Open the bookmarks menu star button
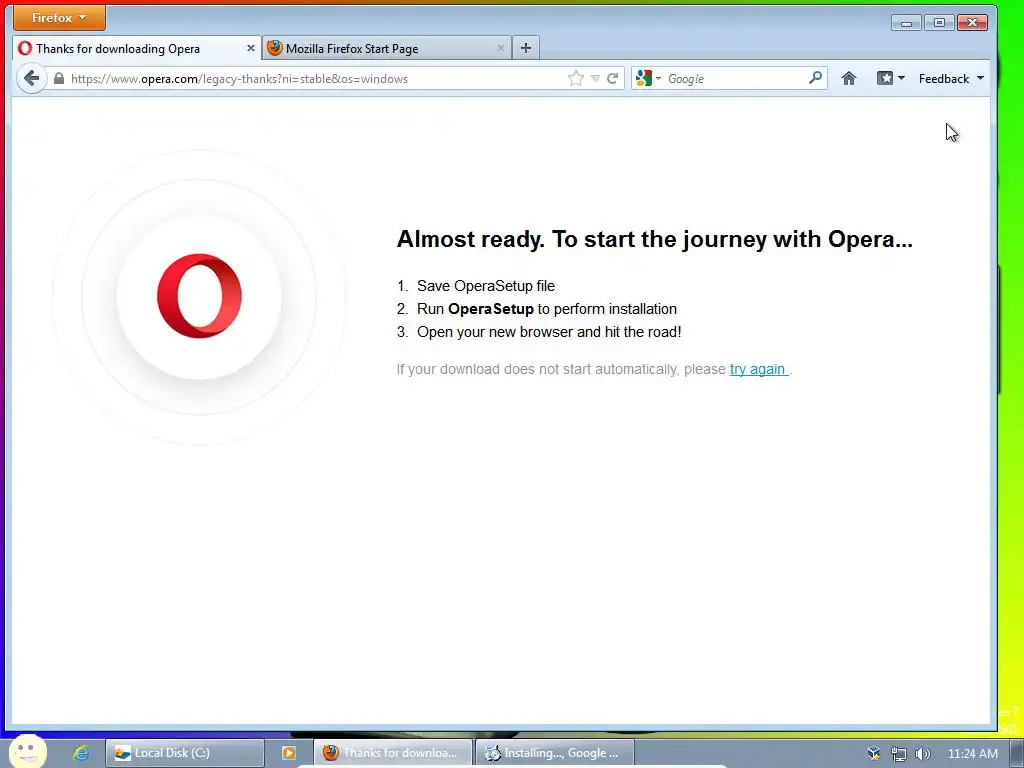 click(x=890, y=78)
